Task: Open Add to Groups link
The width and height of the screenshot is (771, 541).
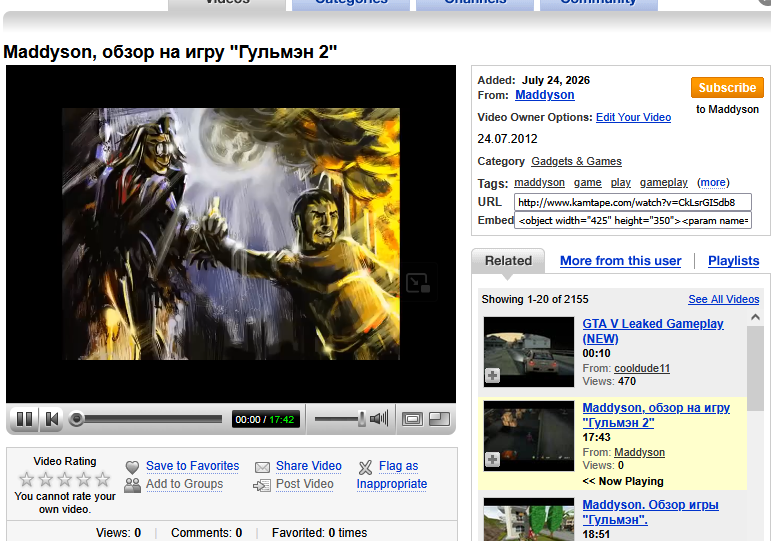Action: click(184, 484)
